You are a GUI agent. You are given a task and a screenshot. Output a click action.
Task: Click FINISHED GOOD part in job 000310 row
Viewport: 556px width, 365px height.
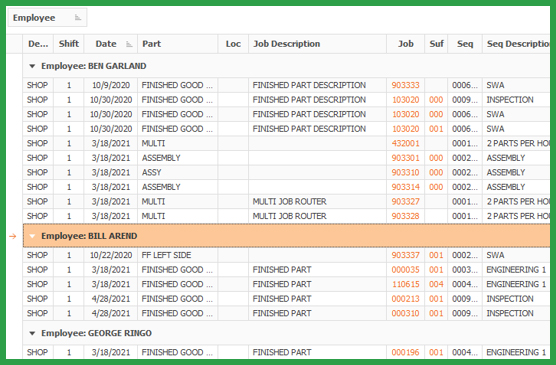[x=177, y=313]
